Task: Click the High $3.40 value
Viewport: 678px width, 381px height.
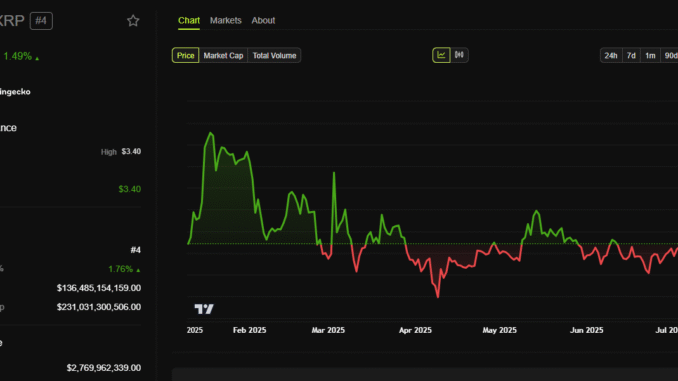Action: (131, 151)
